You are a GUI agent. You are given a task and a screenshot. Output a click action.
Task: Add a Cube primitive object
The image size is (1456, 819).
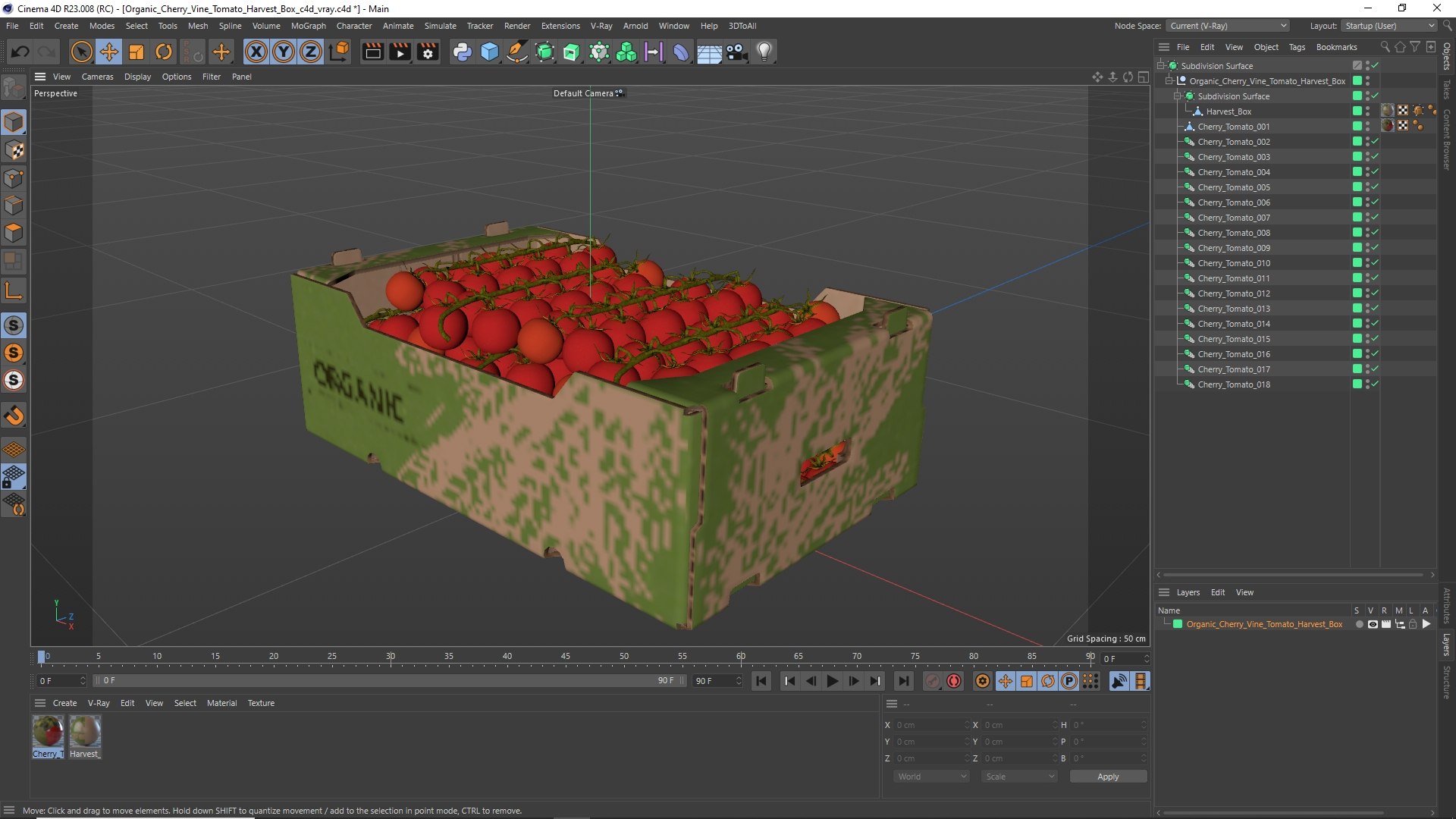(x=490, y=52)
